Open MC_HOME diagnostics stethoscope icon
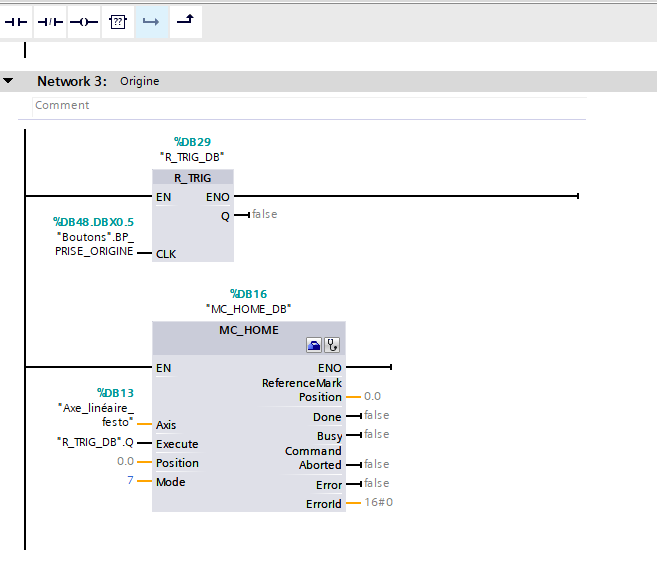 point(332,345)
